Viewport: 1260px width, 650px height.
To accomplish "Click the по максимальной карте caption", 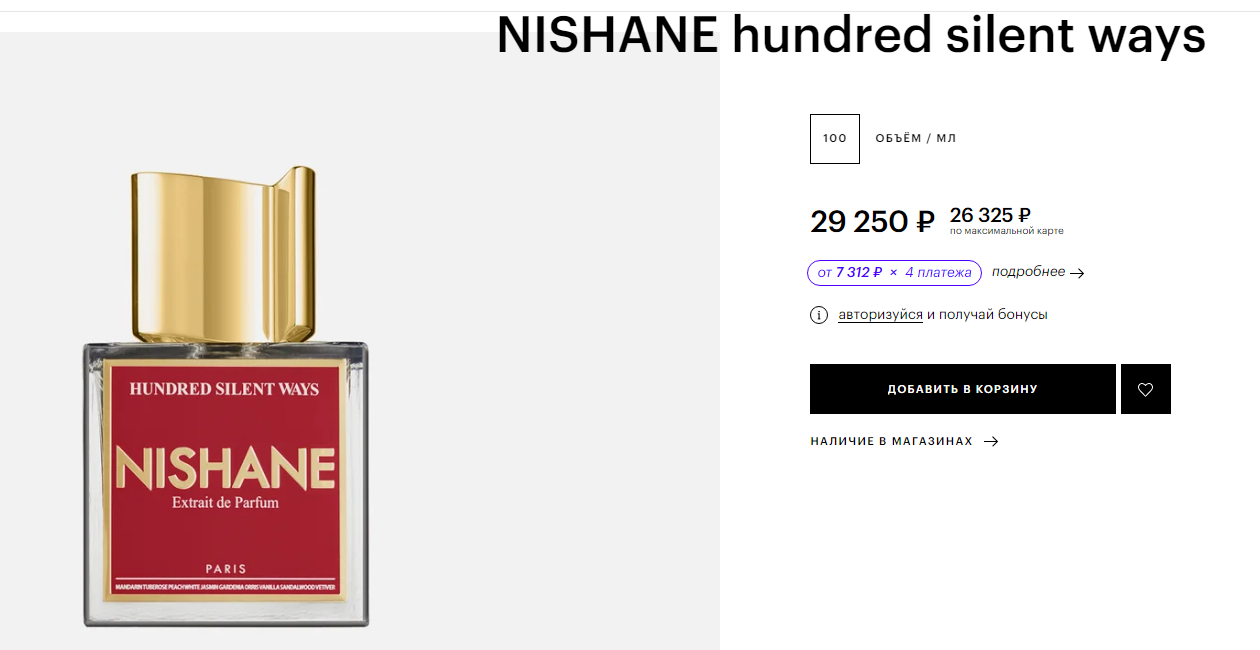I will point(1006,232).
